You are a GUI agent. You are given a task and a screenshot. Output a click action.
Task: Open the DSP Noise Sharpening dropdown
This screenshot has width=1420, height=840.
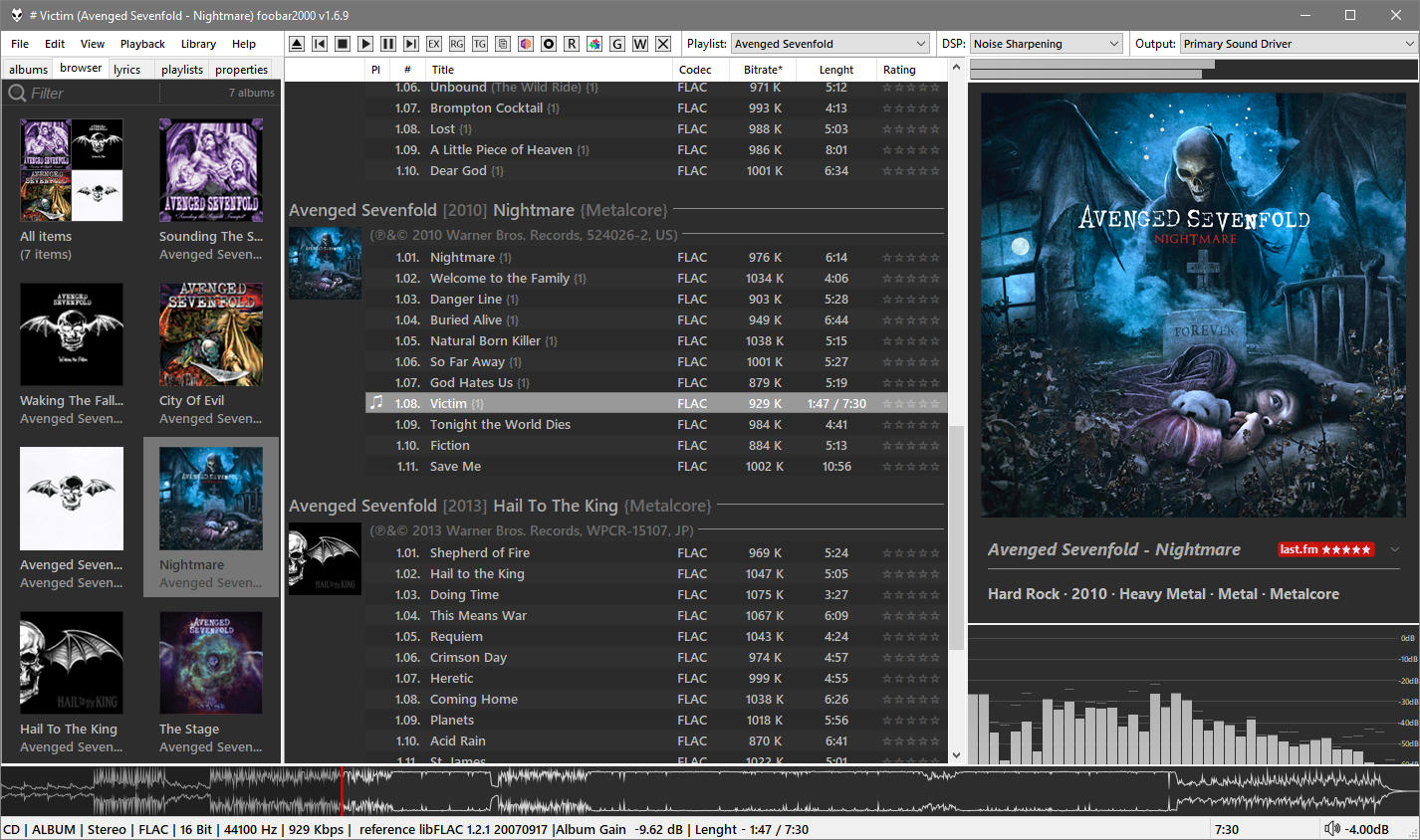(x=1046, y=44)
